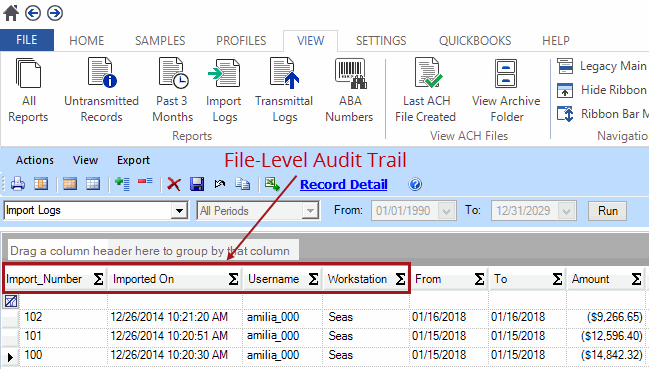This screenshot has height=369, width=649.
Task: Go forward with the right arrow icon
Action: 55,13
